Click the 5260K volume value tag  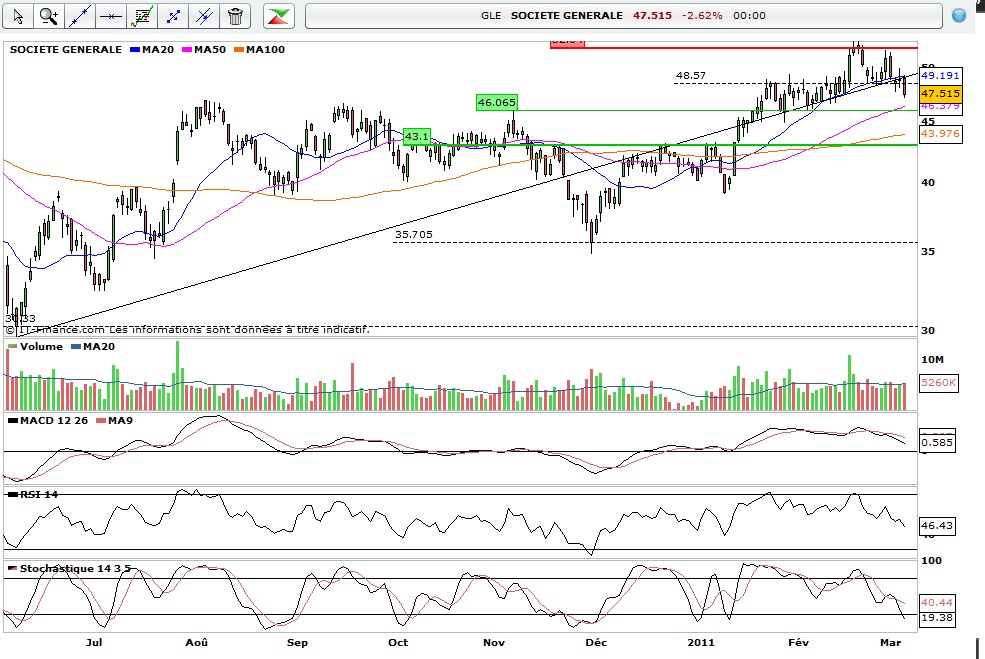939,383
